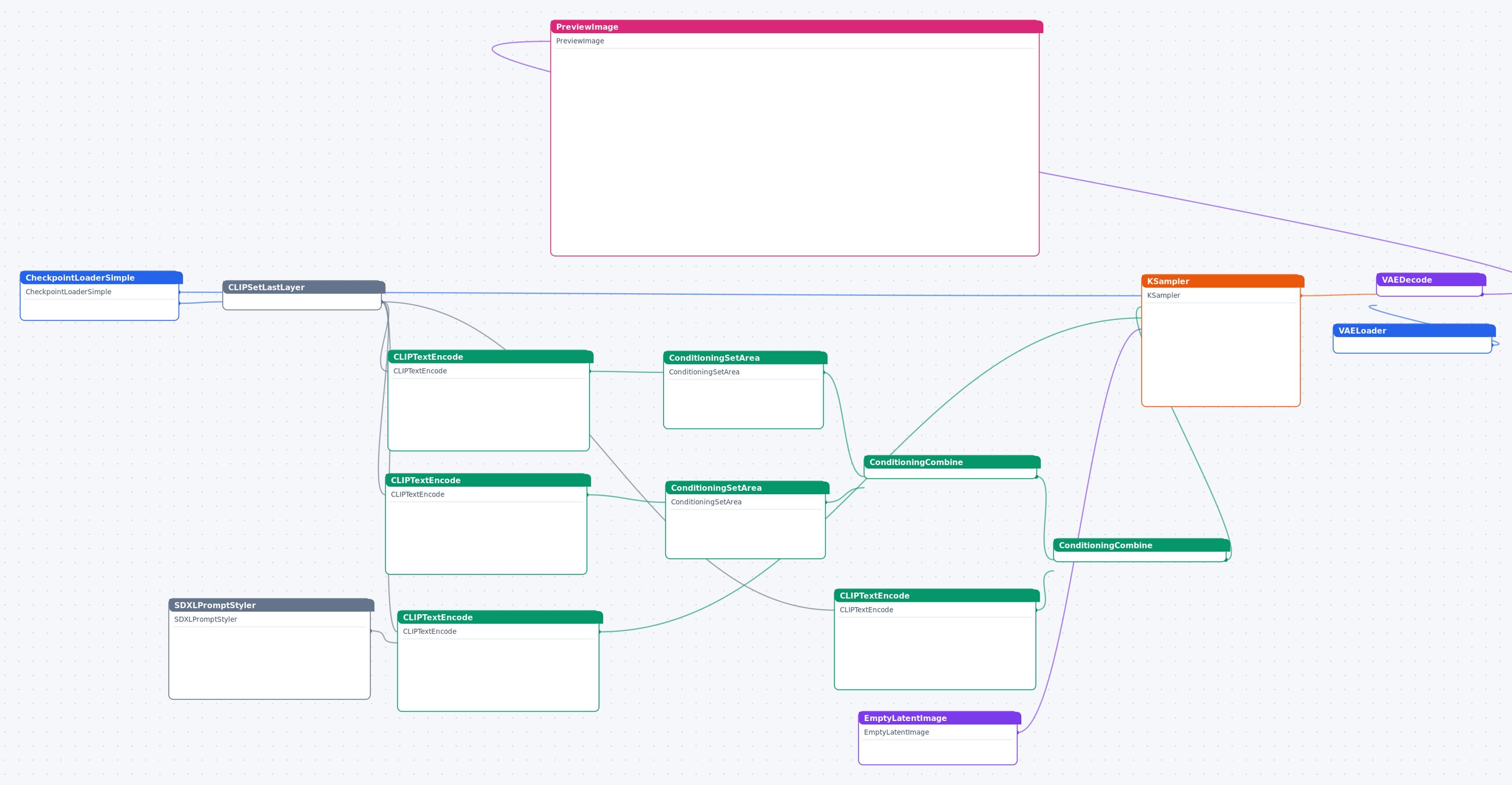Image resolution: width=1512 pixels, height=785 pixels.
Task: Select the lower ConditioningCombine node header
Action: pyautogui.click(x=1141, y=545)
